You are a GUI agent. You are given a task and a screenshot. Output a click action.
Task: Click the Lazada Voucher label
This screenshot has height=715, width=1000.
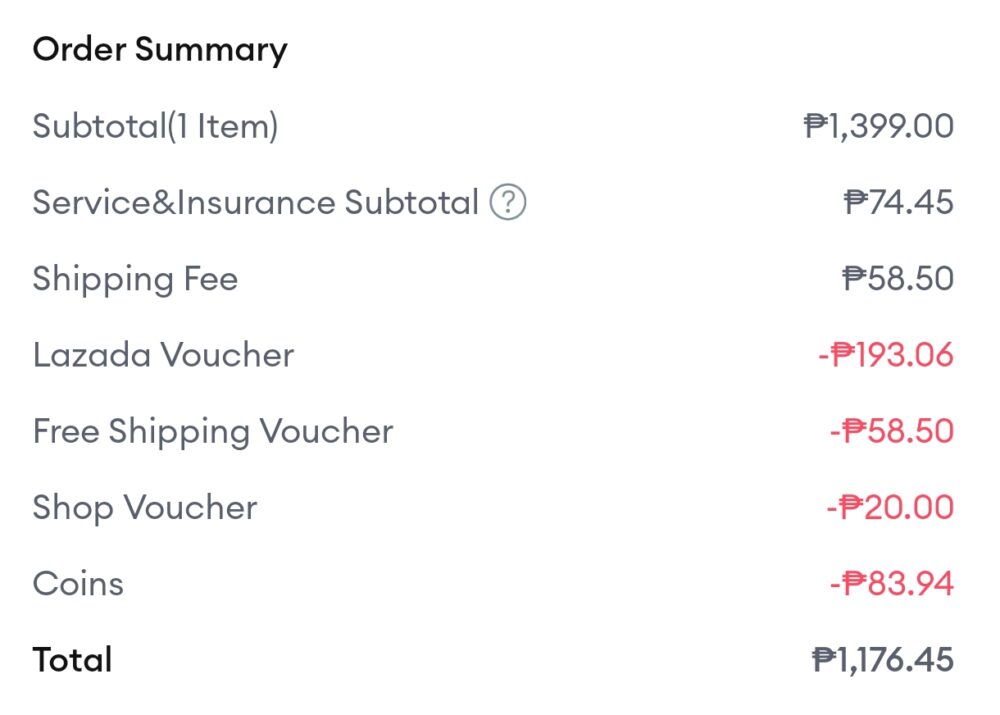(163, 355)
